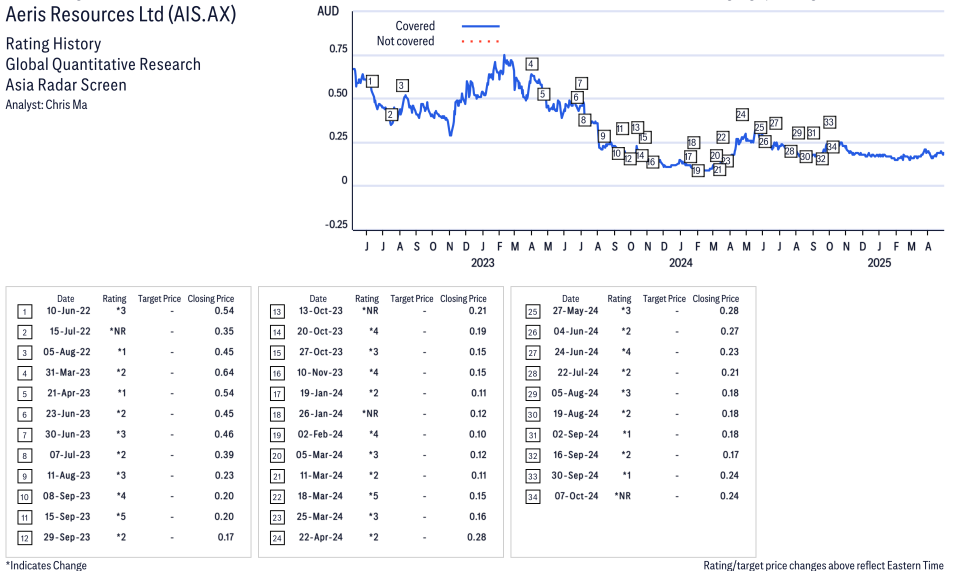Click the '26-Jan-24' date cell
Screen dimensions: 955x571
click(x=320, y=414)
